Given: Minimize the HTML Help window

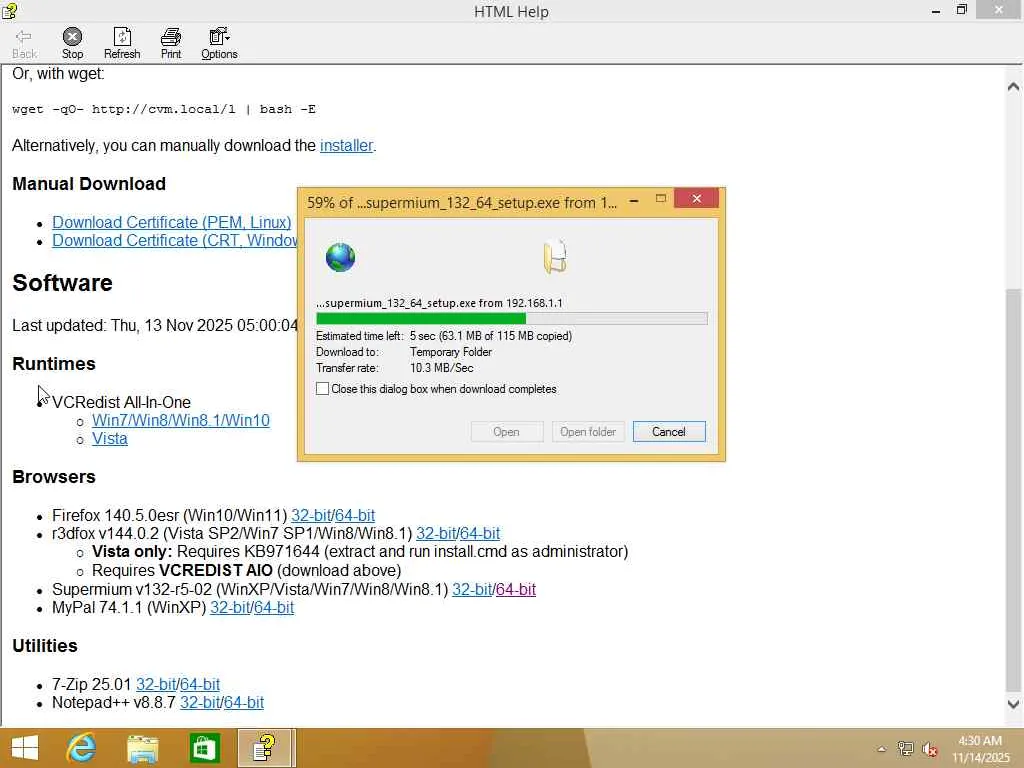Looking at the screenshot, I should [935, 10].
